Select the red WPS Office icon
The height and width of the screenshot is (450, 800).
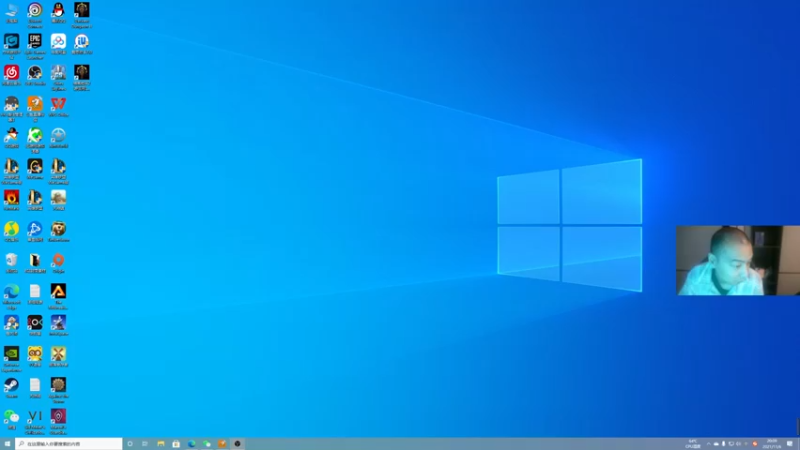click(x=58, y=106)
